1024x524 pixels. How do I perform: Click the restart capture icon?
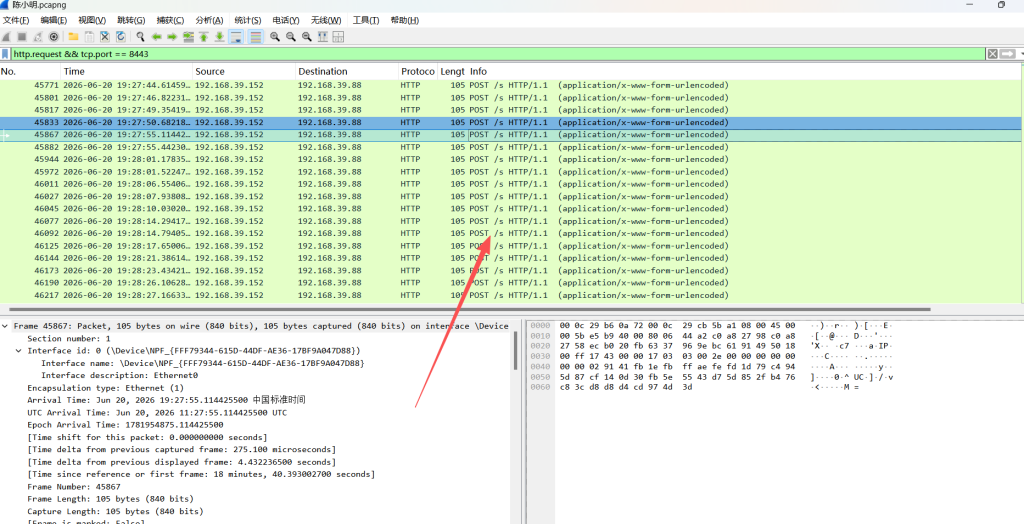click(x=38, y=37)
